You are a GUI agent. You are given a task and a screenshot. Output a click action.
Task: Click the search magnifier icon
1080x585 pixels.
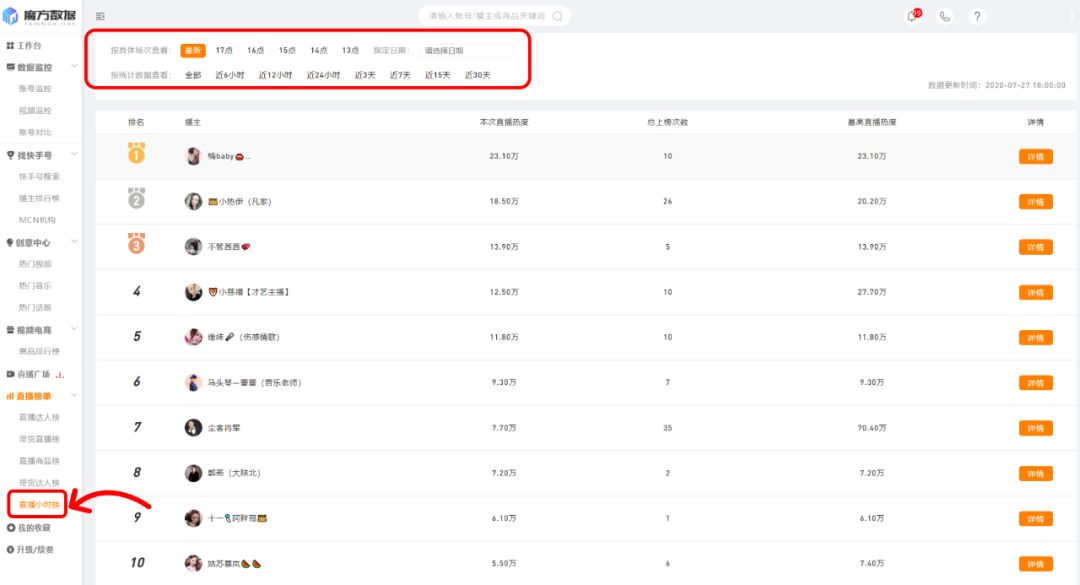click(x=557, y=16)
